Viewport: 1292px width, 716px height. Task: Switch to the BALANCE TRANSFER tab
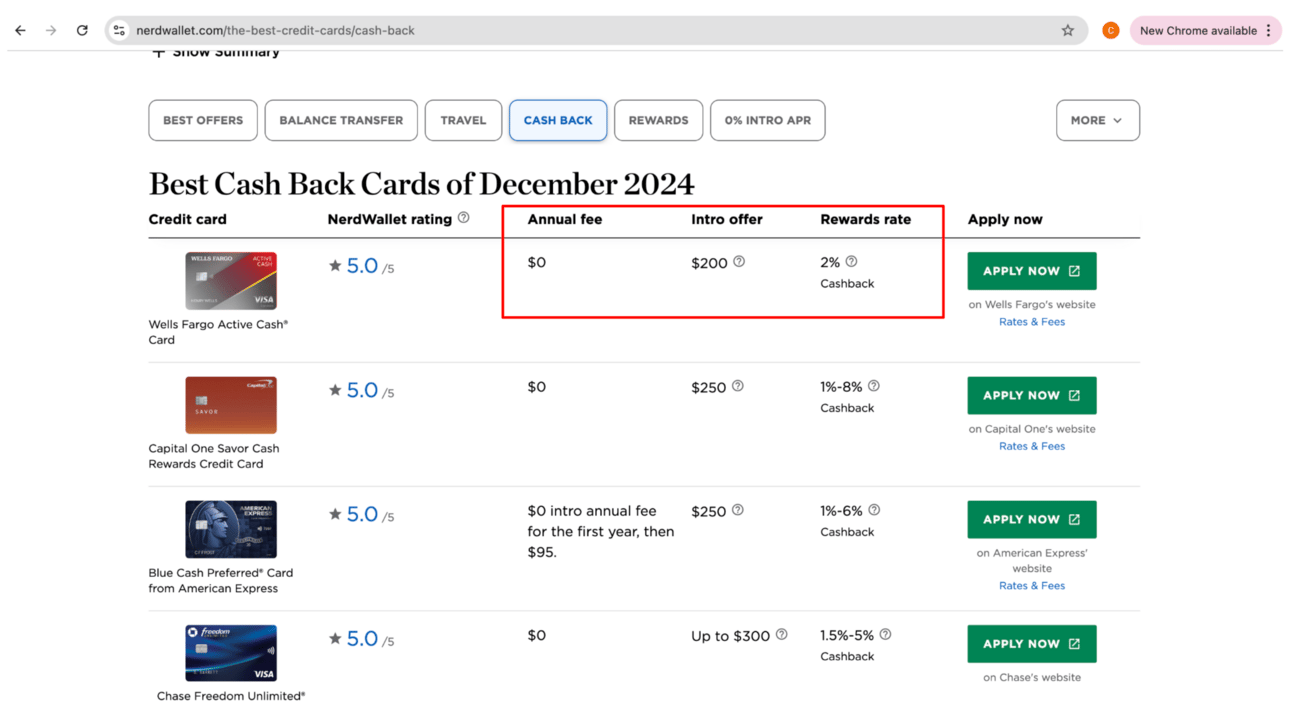click(341, 120)
